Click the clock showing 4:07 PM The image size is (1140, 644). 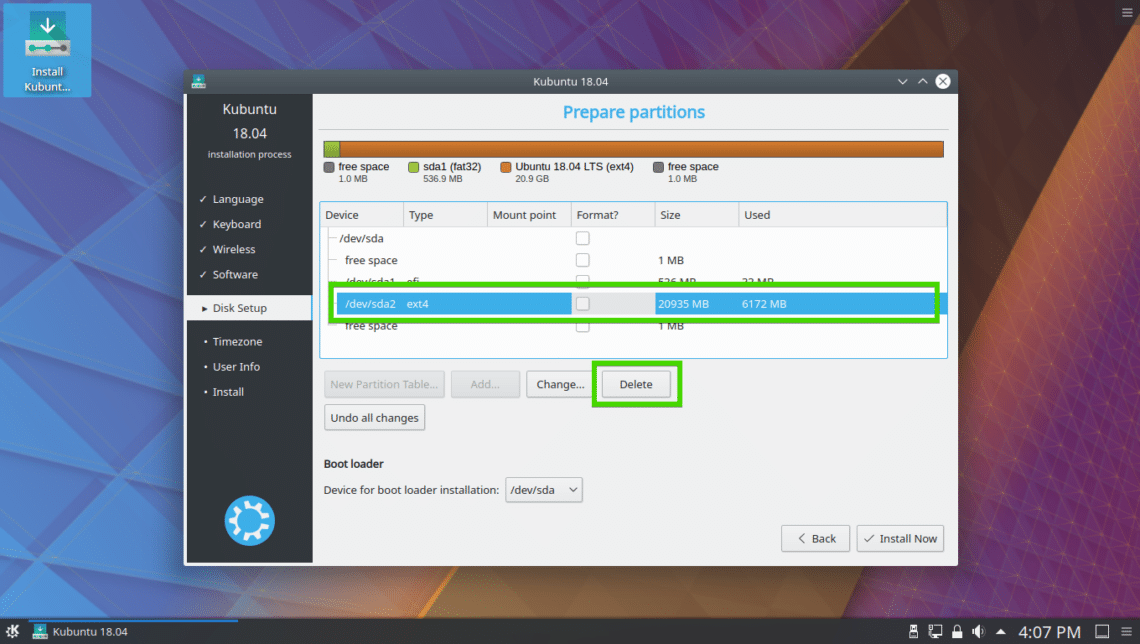tap(1049, 632)
